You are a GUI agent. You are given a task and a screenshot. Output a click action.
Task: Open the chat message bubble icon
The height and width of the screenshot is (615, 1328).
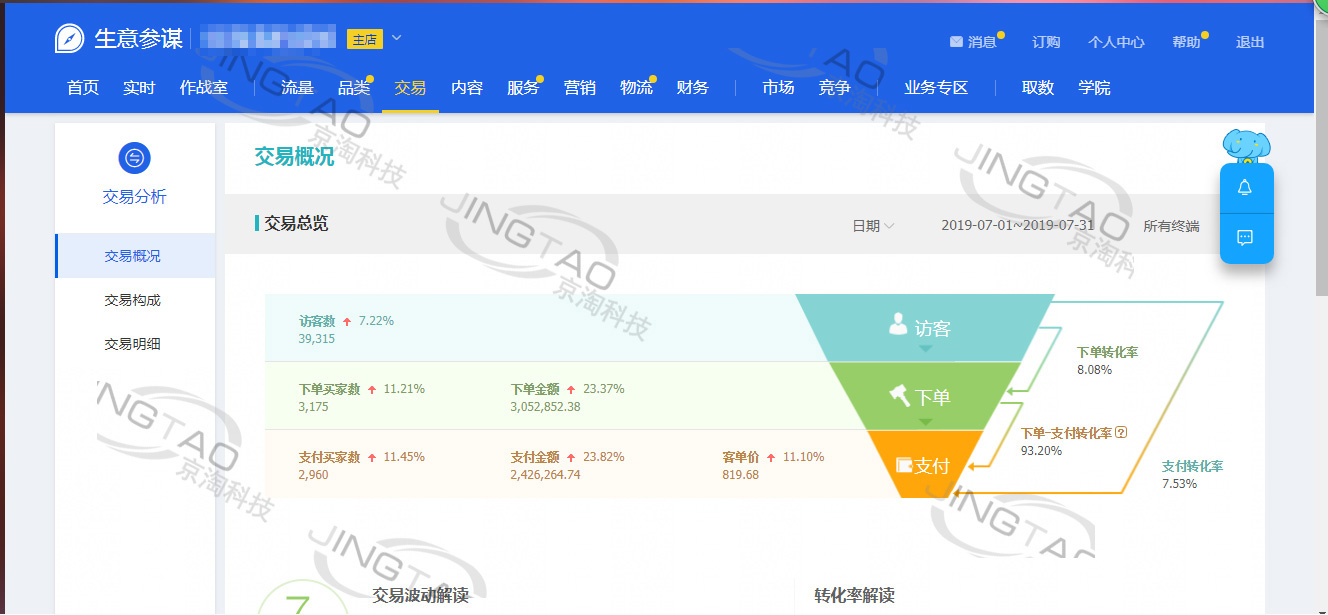click(1245, 238)
